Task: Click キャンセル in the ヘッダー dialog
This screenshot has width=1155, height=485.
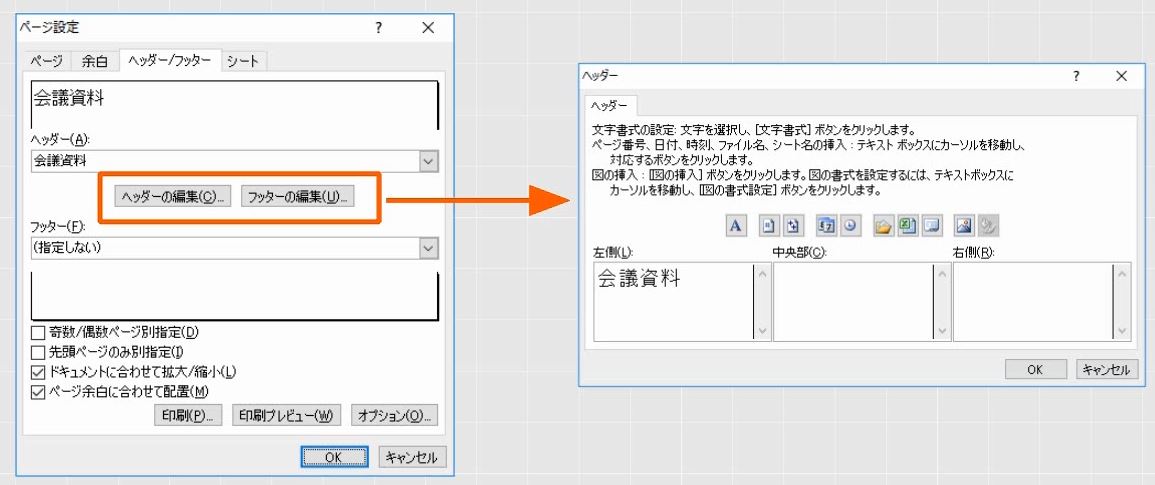Action: pos(1107,369)
